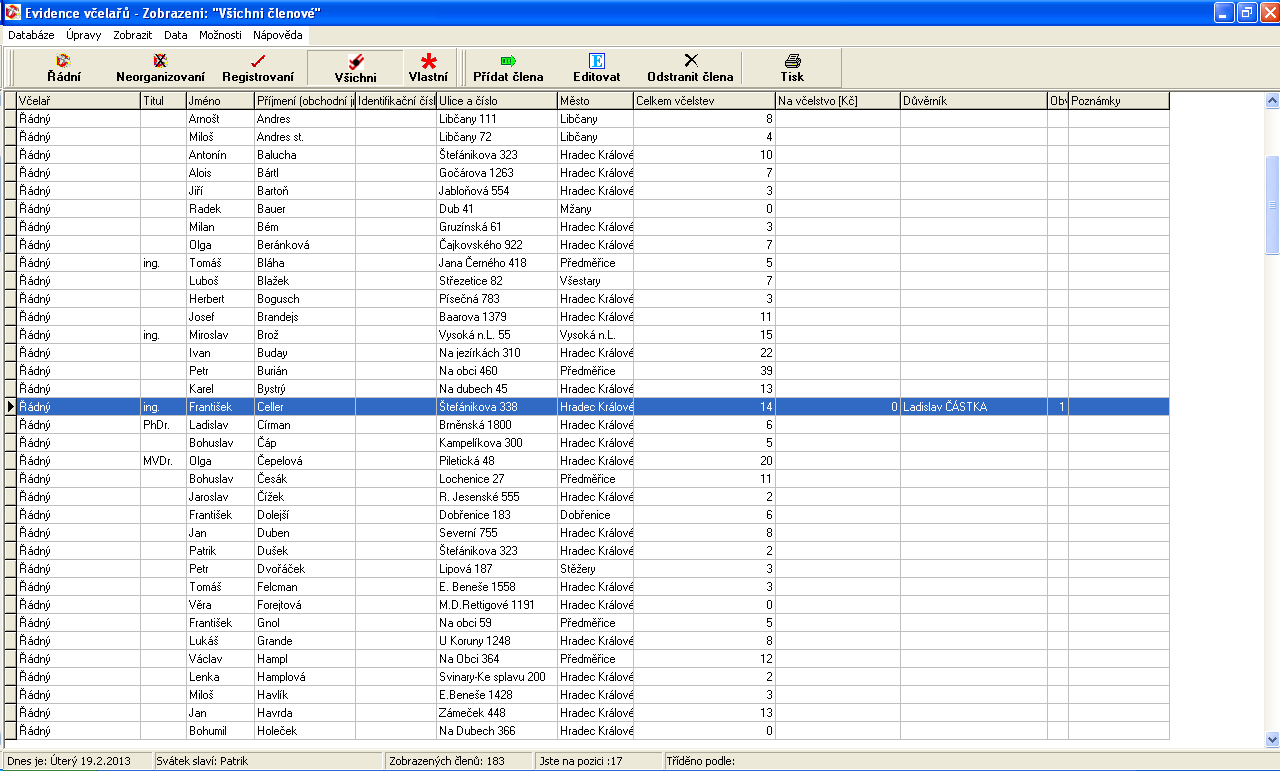Select surname cell Bartoň

click(x=305, y=191)
